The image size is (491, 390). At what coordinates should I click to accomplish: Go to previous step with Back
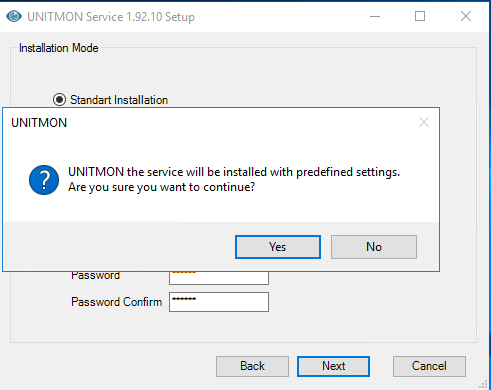click(x=252, y=366)
